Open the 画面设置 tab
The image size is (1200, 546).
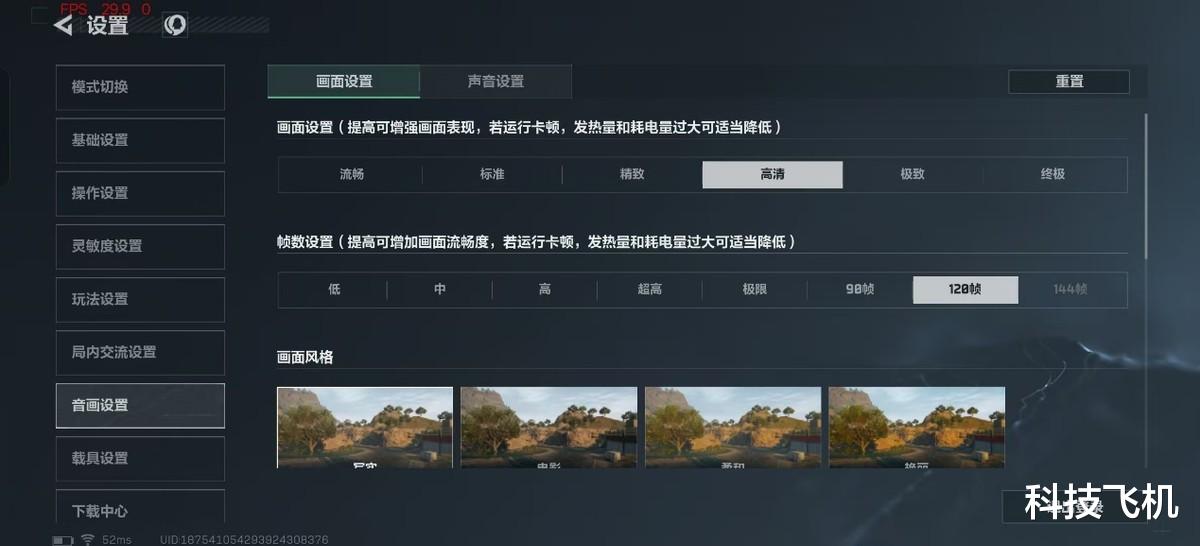click(x=344, y=81)
